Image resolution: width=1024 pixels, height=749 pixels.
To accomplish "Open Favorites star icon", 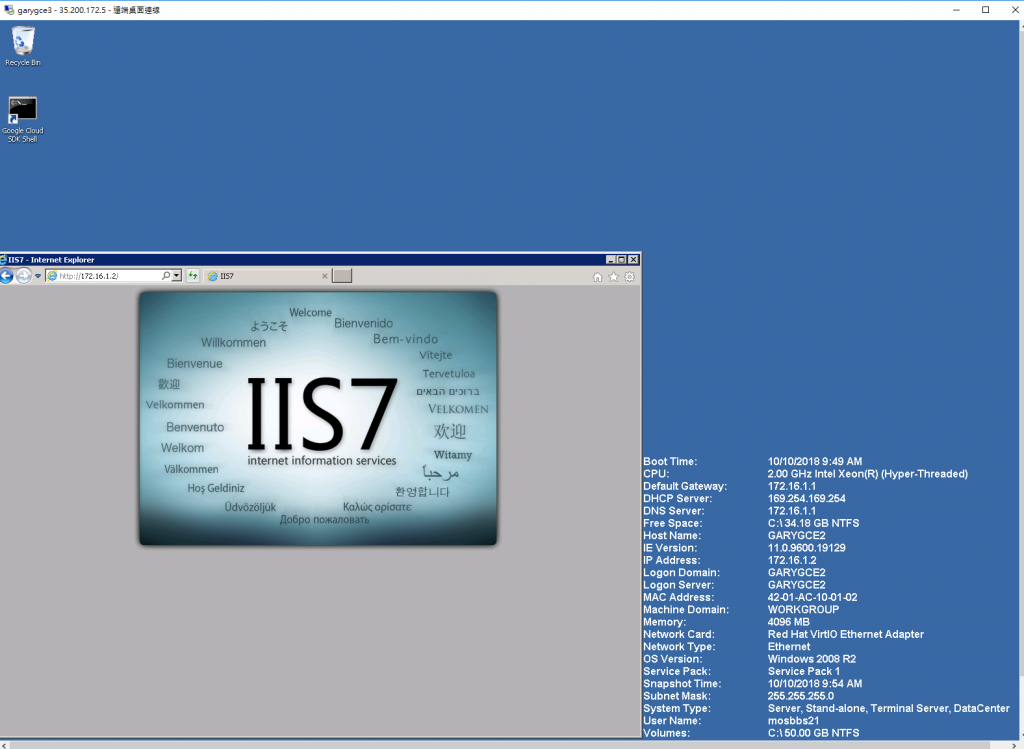I will pos(614,277).
